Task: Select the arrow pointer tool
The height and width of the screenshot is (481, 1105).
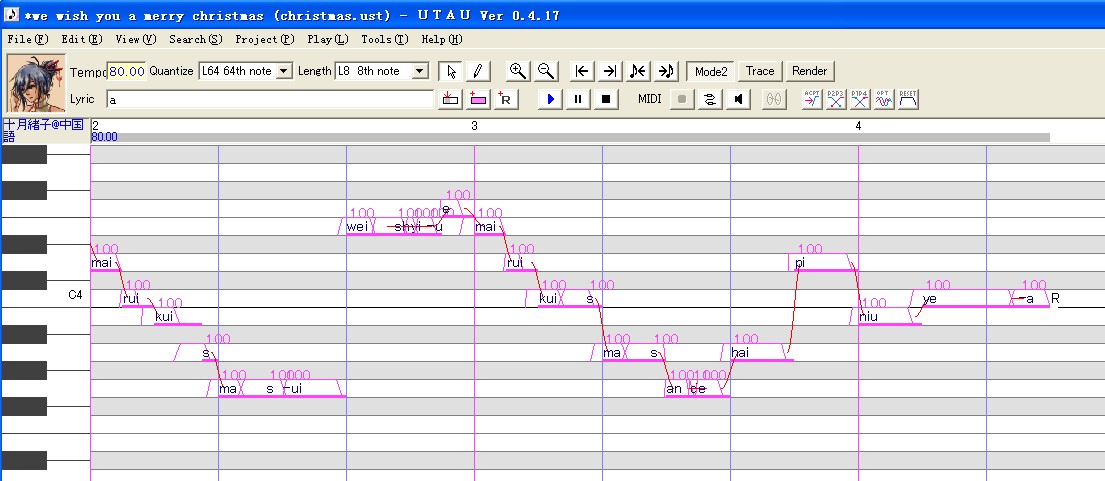Action: 451,71
